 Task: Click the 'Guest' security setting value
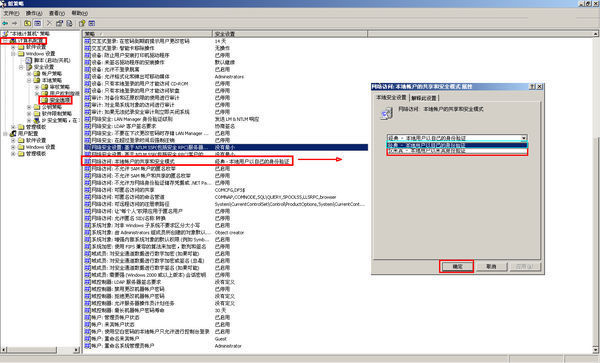(x=221, y=339)
